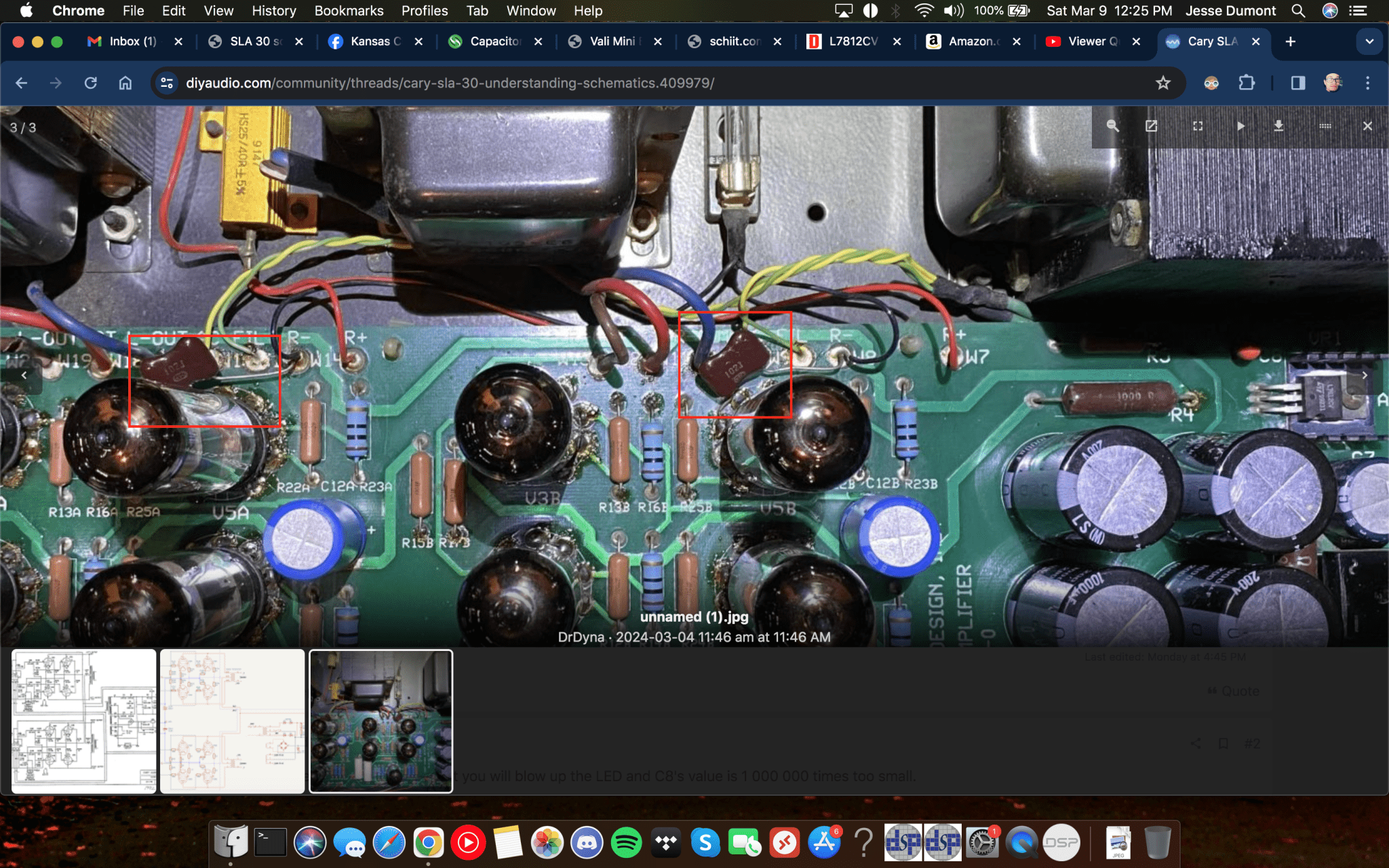
Task: Open App Store from the Dock
Action: 824,843
